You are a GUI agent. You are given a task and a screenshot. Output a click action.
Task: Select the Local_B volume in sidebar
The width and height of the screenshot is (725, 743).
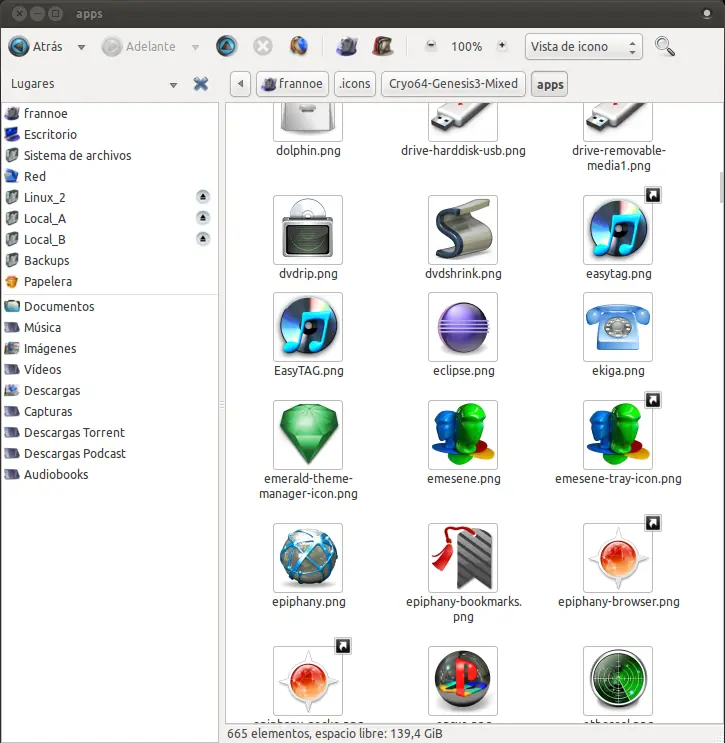(x=110, y=239)
